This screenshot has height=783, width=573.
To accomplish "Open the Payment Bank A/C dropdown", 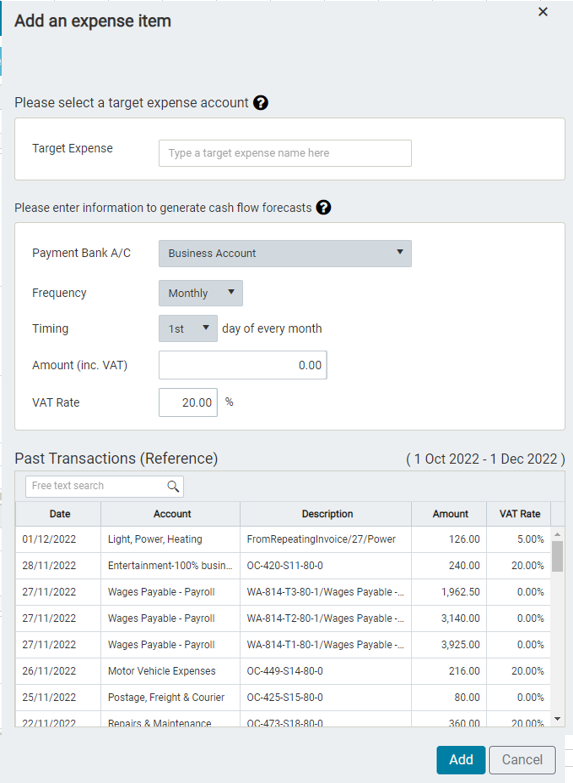I will 285,254.
